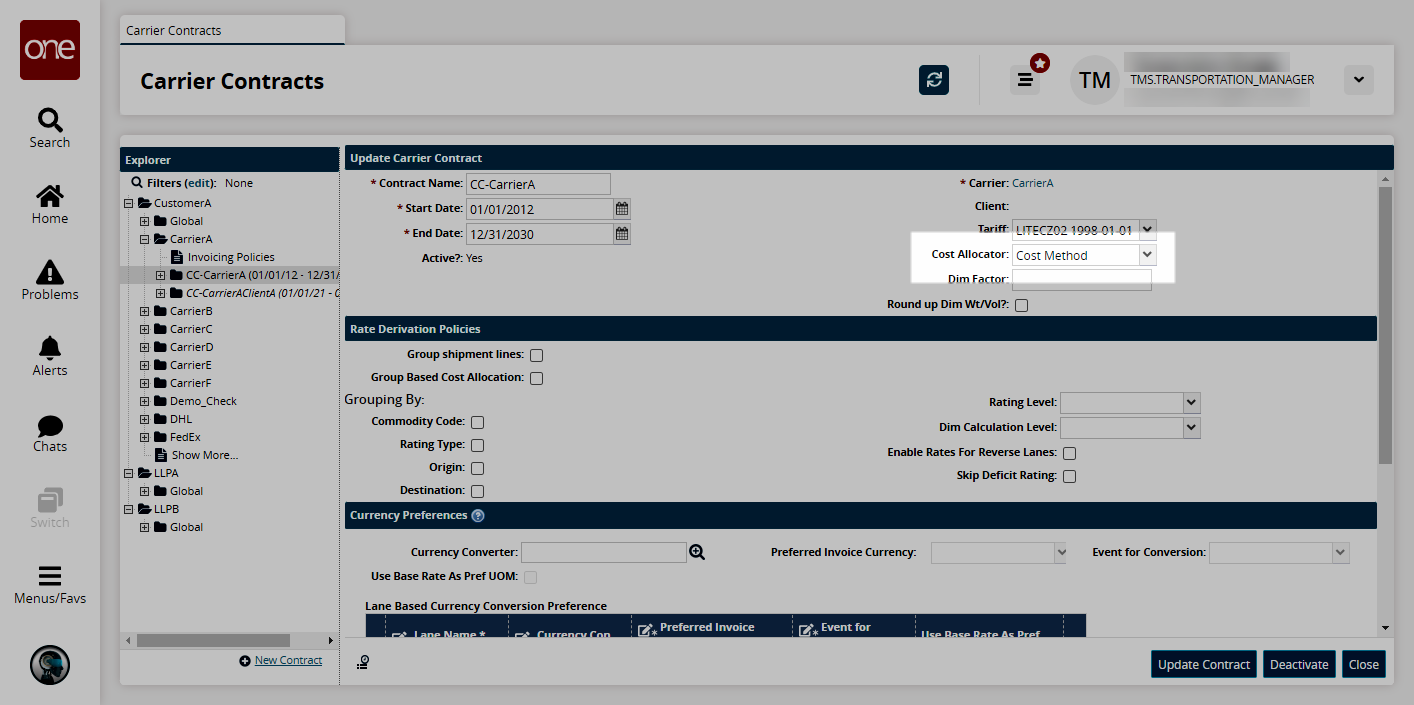Click the refresh icon in header
Viewport: 1414px width, 705px height.
click(x=933, y=80)
